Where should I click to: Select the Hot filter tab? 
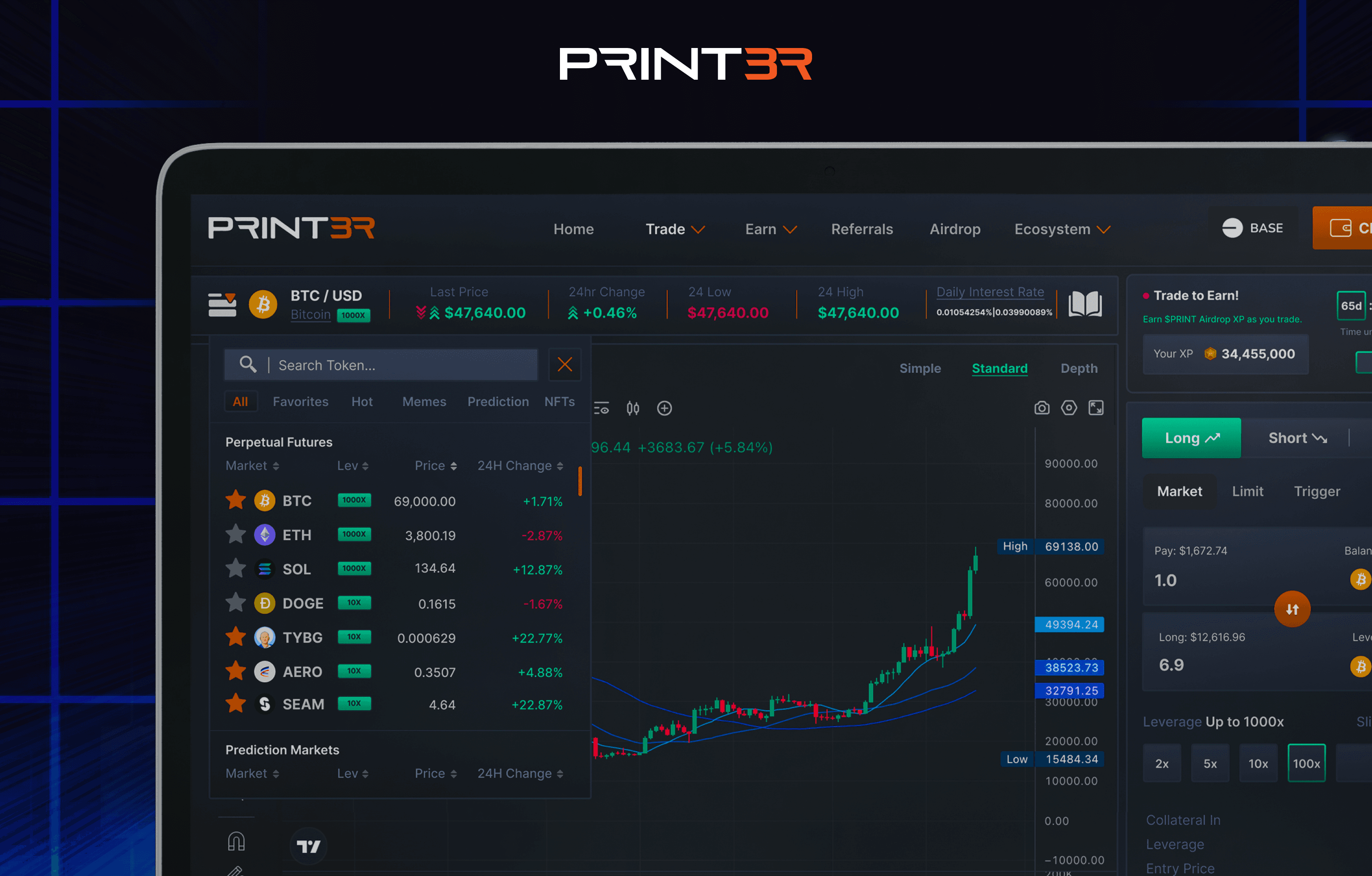tap(362, 402)
